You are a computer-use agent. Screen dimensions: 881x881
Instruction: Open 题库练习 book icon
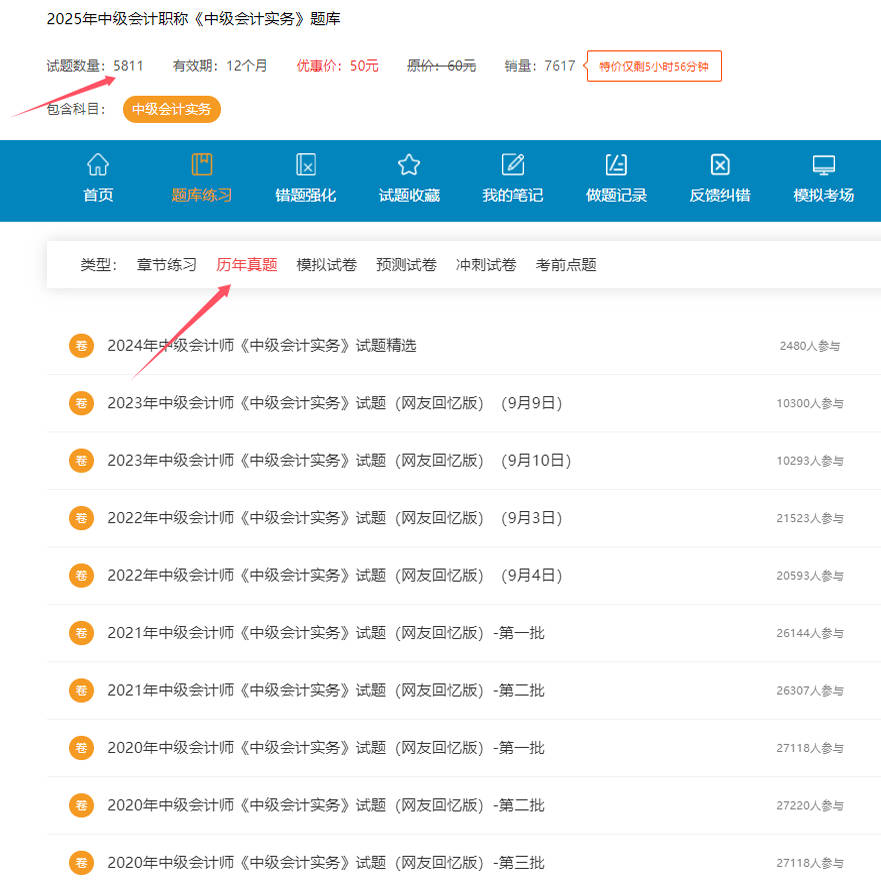click(x=202, y=165)
